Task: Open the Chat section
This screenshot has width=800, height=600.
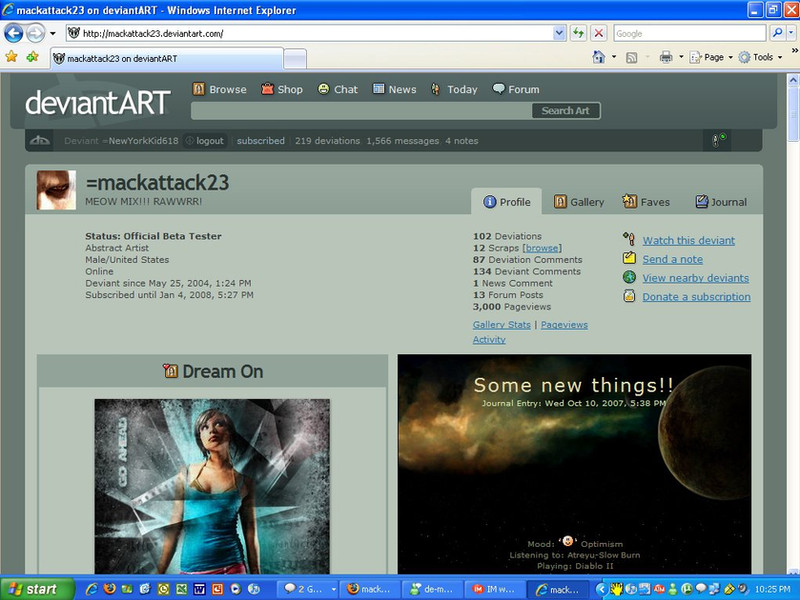Action: click(x=337, y=89)
